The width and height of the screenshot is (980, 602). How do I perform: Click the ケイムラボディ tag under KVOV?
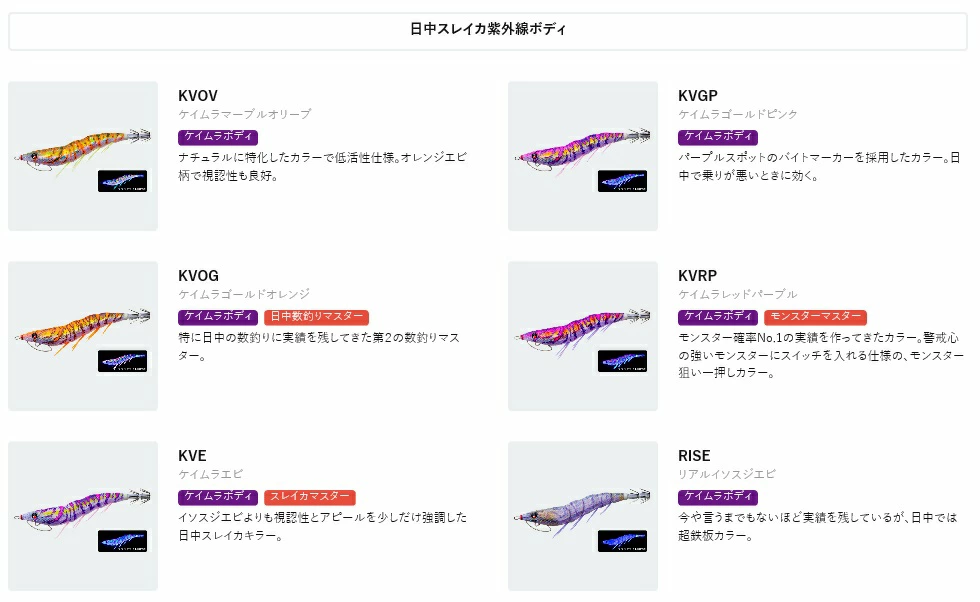218,137
